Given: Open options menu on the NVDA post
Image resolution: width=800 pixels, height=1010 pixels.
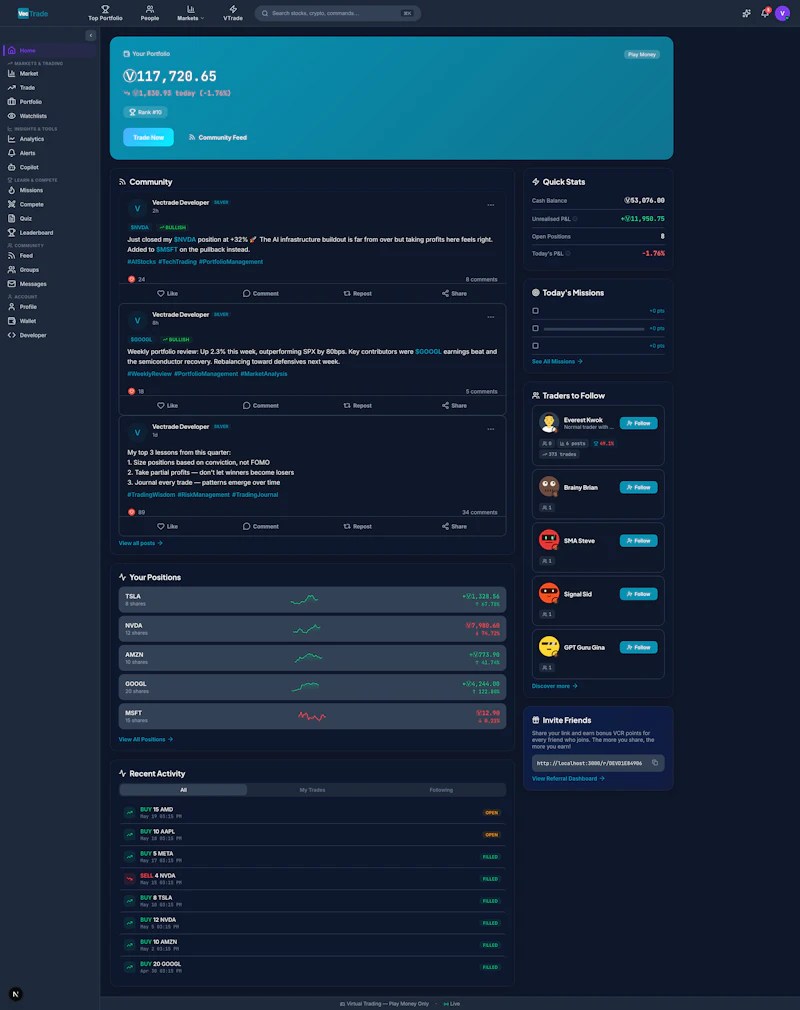Looking at the screenshot, I should tap(491, 205).
